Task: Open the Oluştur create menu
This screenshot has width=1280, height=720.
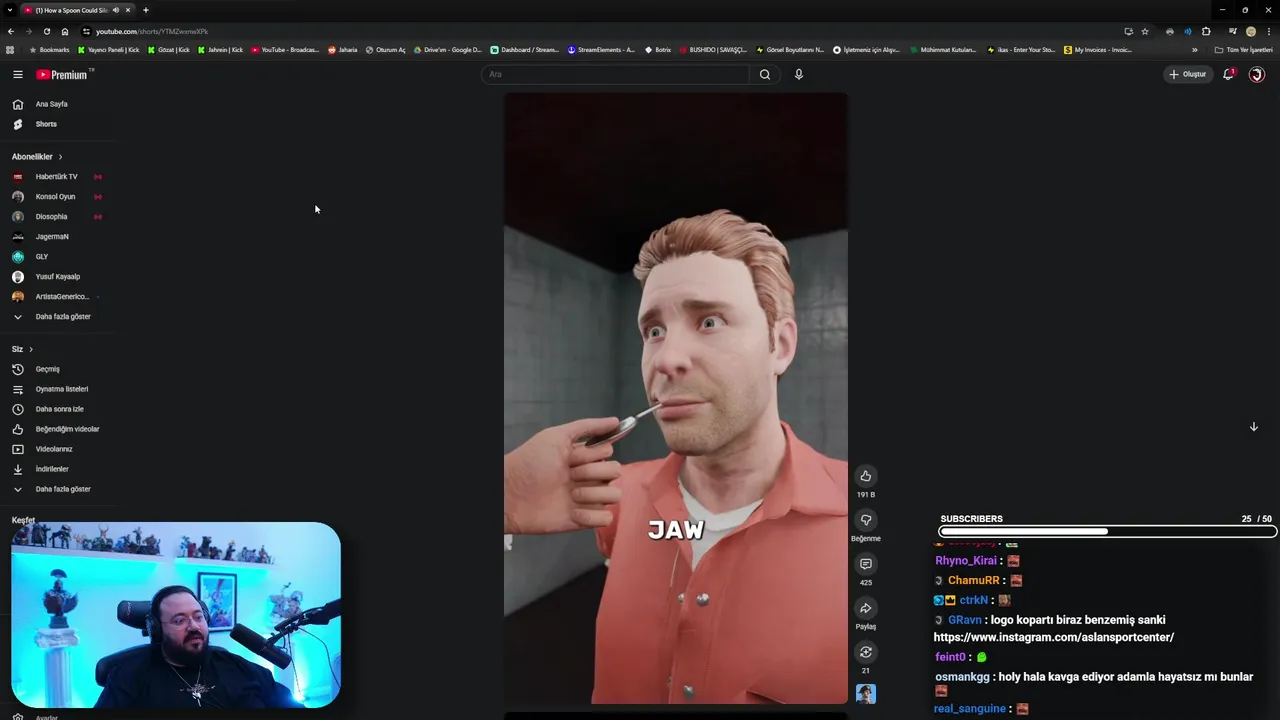Action: [x=1188, y=74]
